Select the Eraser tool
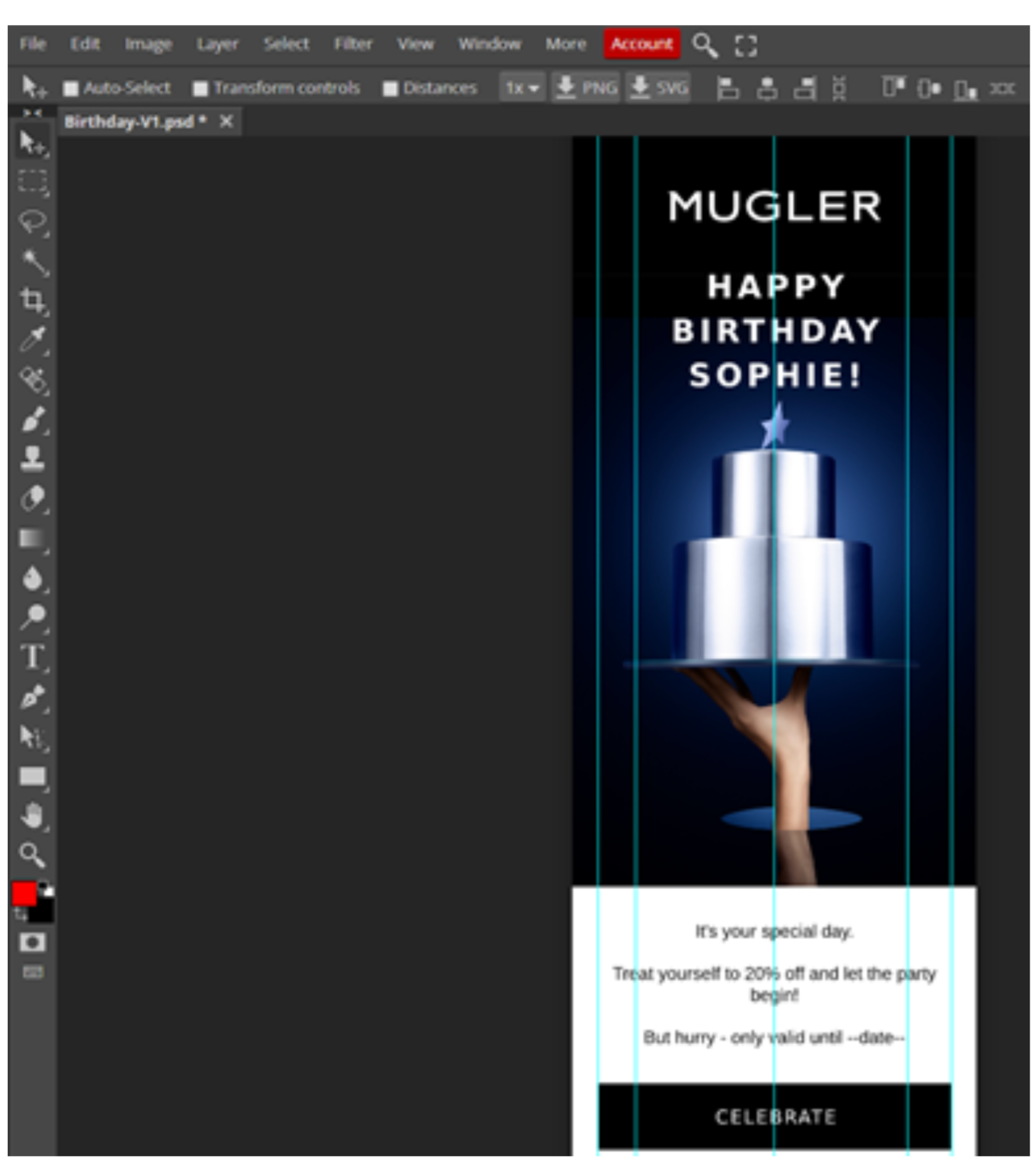The width and height of the screenshot is (1036, 1164). [32, 498]
